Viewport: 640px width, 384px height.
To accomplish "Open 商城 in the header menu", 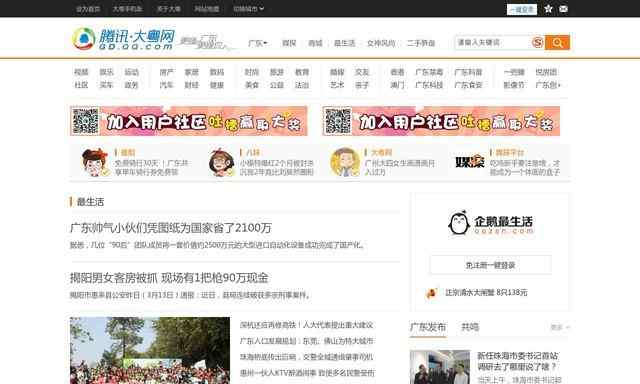I will coord(315,43).
